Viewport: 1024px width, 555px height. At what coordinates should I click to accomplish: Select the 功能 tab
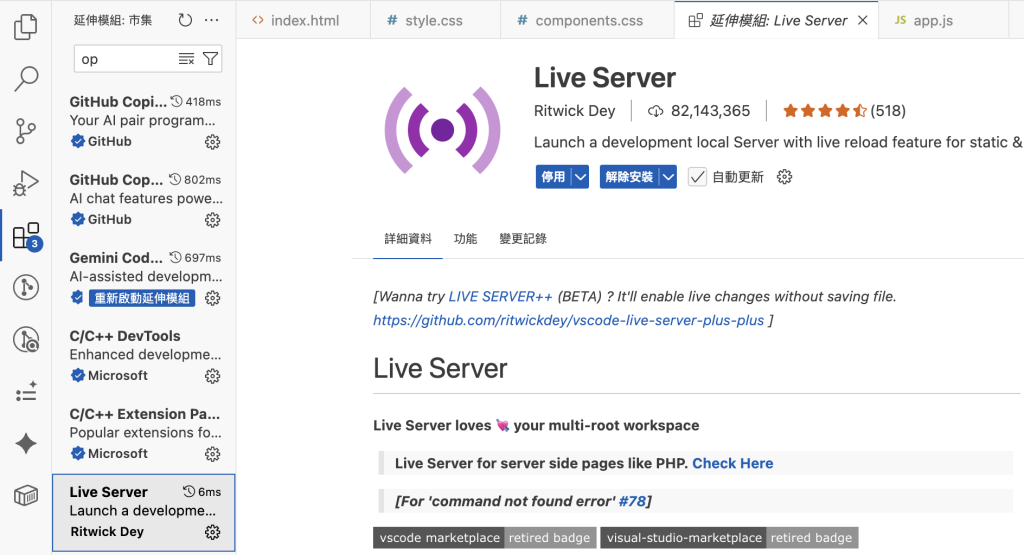[x=465, y=239]
